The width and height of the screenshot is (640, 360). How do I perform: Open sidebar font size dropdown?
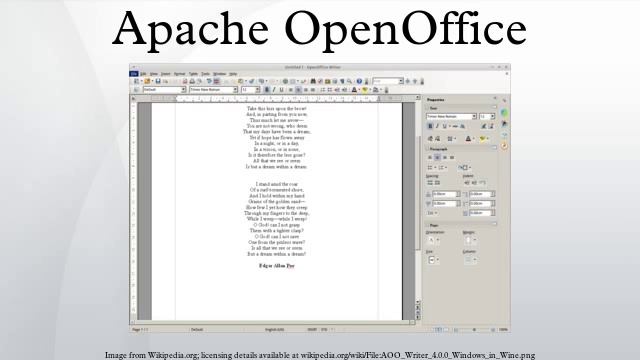click(x=493, y=116)
